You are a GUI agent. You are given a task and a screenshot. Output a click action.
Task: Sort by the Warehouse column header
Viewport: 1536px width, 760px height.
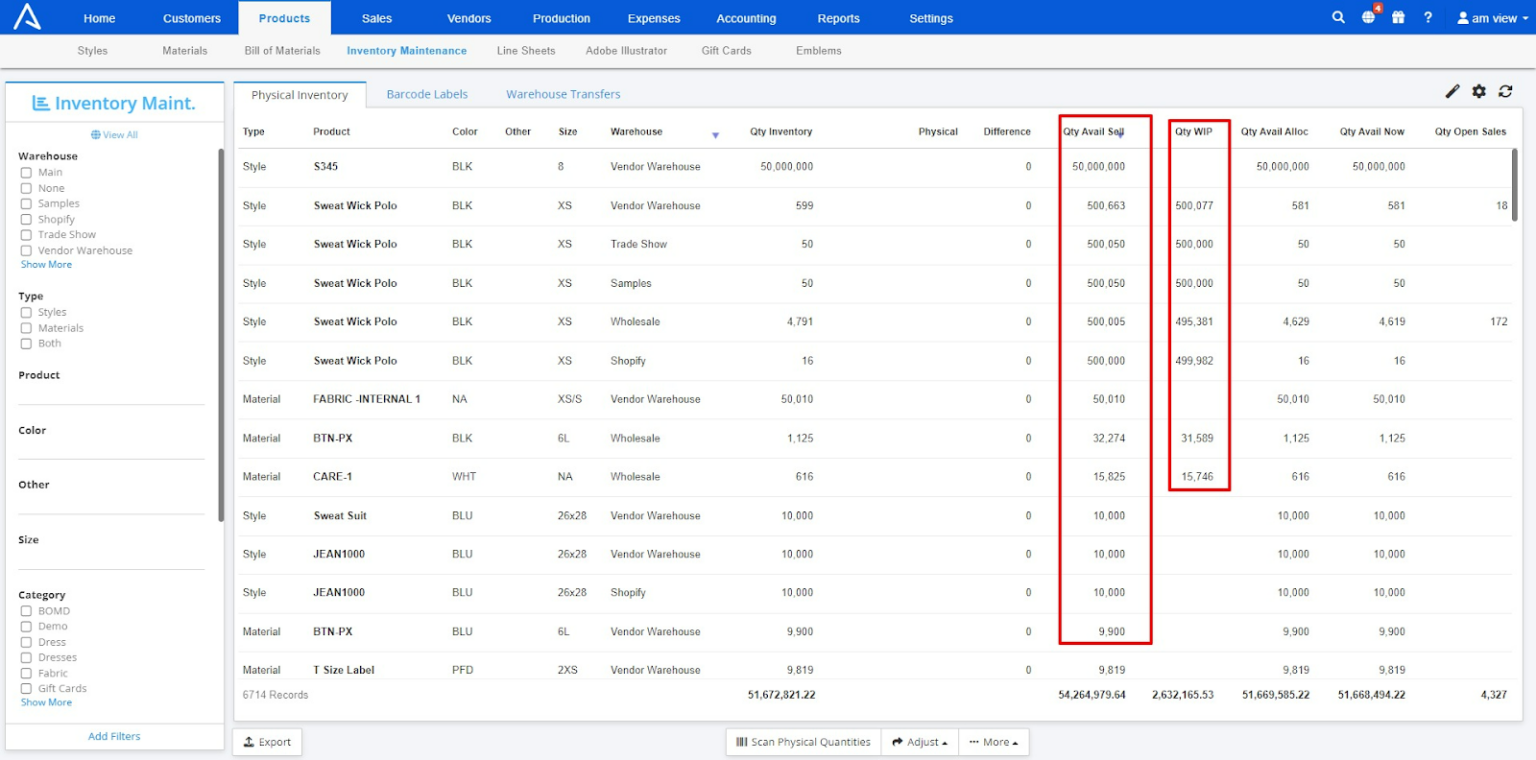636,132
